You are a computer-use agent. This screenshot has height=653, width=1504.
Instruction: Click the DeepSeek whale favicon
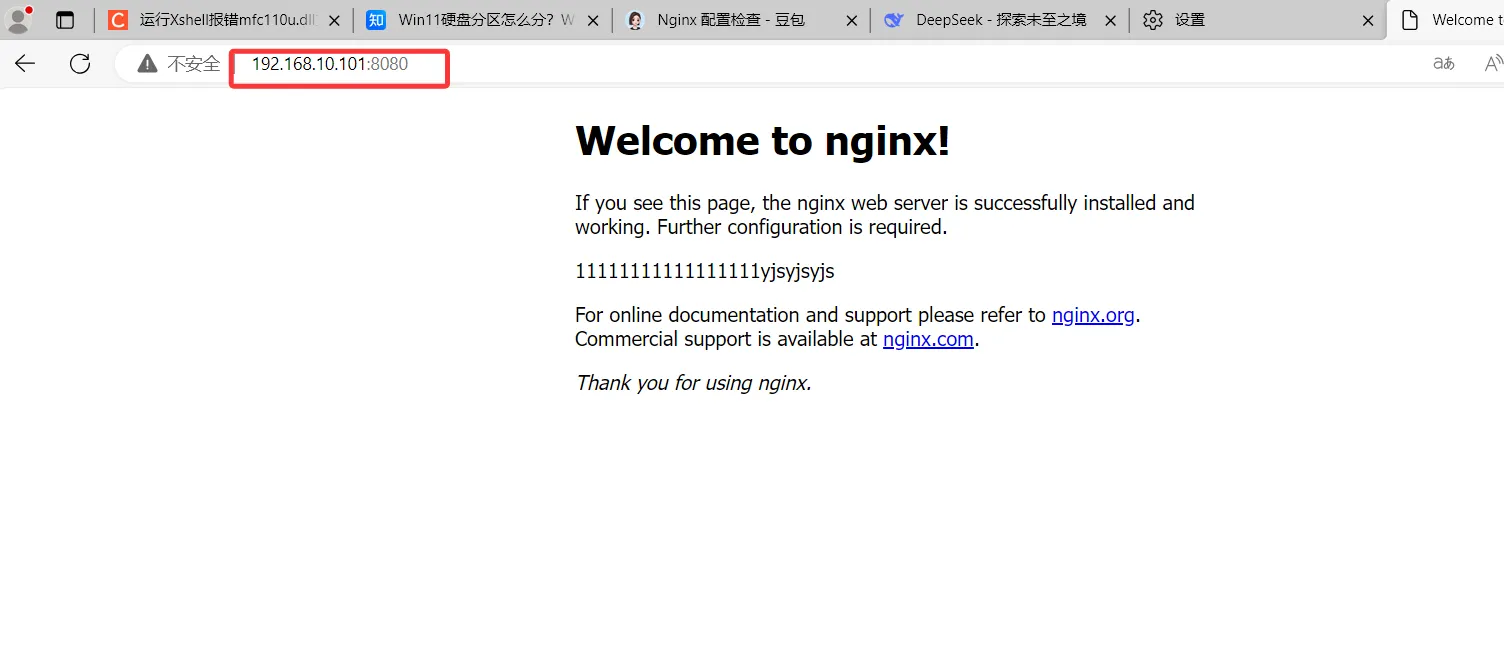click(894, 20)
